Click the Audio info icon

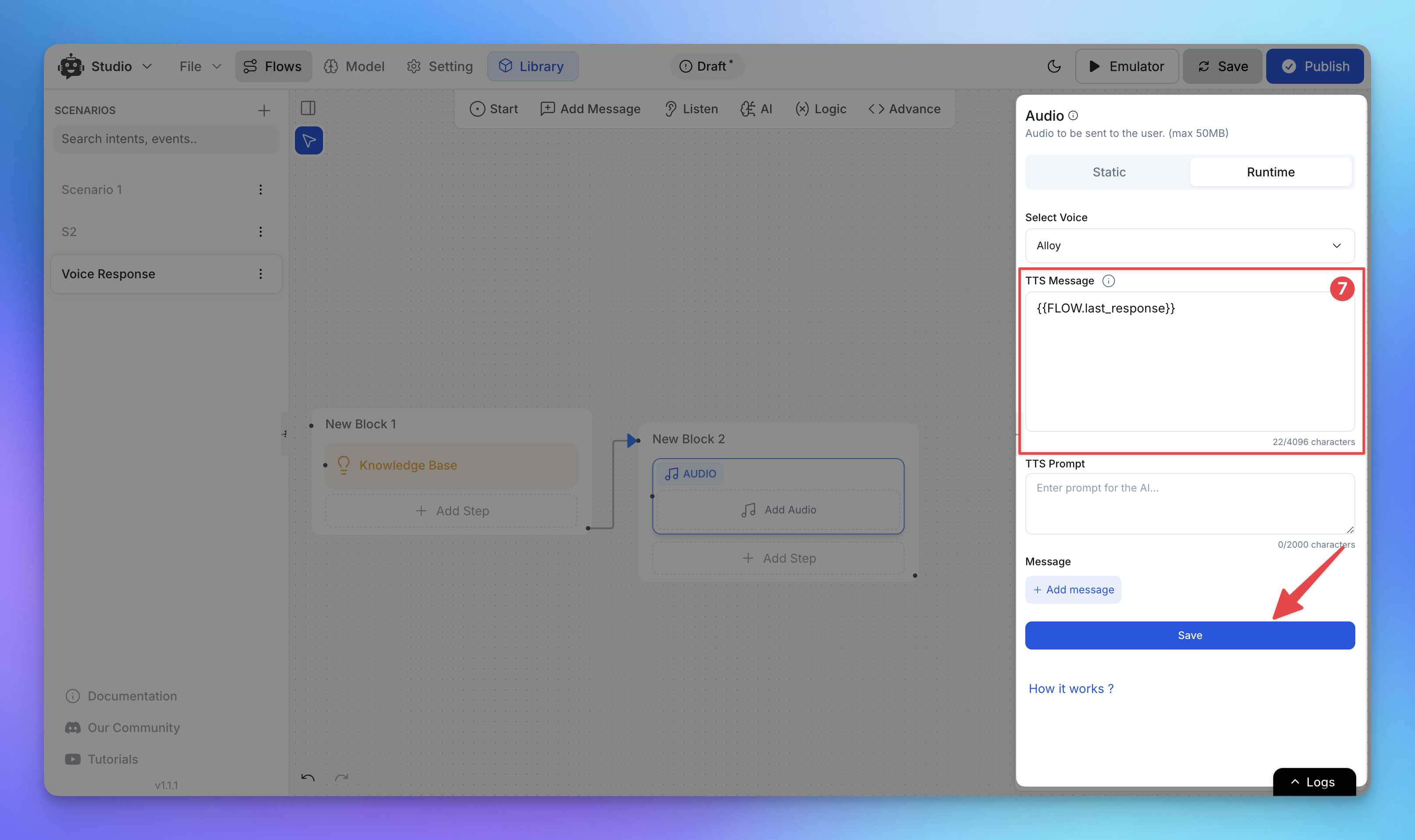1073,115
